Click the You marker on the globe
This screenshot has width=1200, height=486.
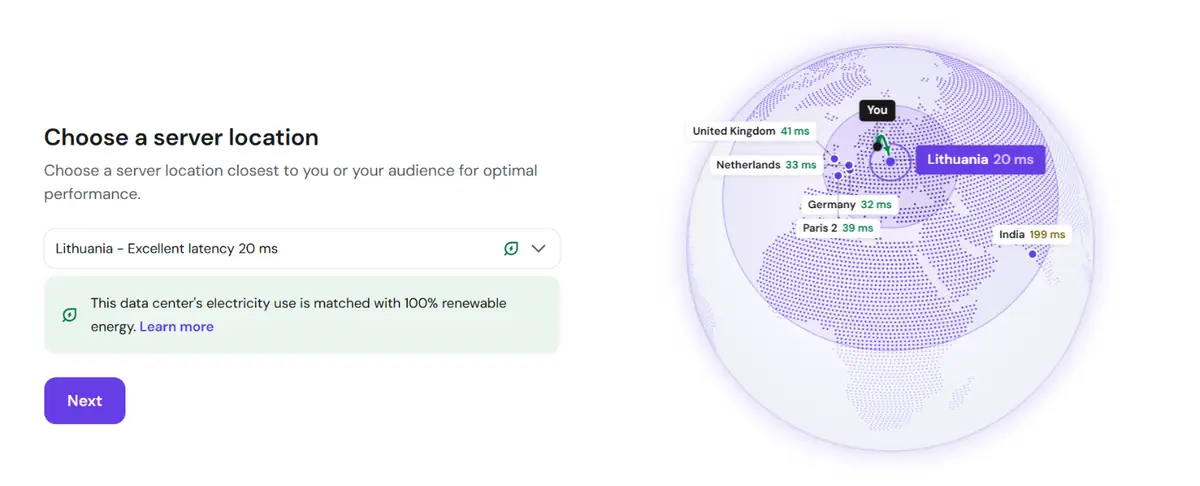pyautogui.click(x=877, y=111)
